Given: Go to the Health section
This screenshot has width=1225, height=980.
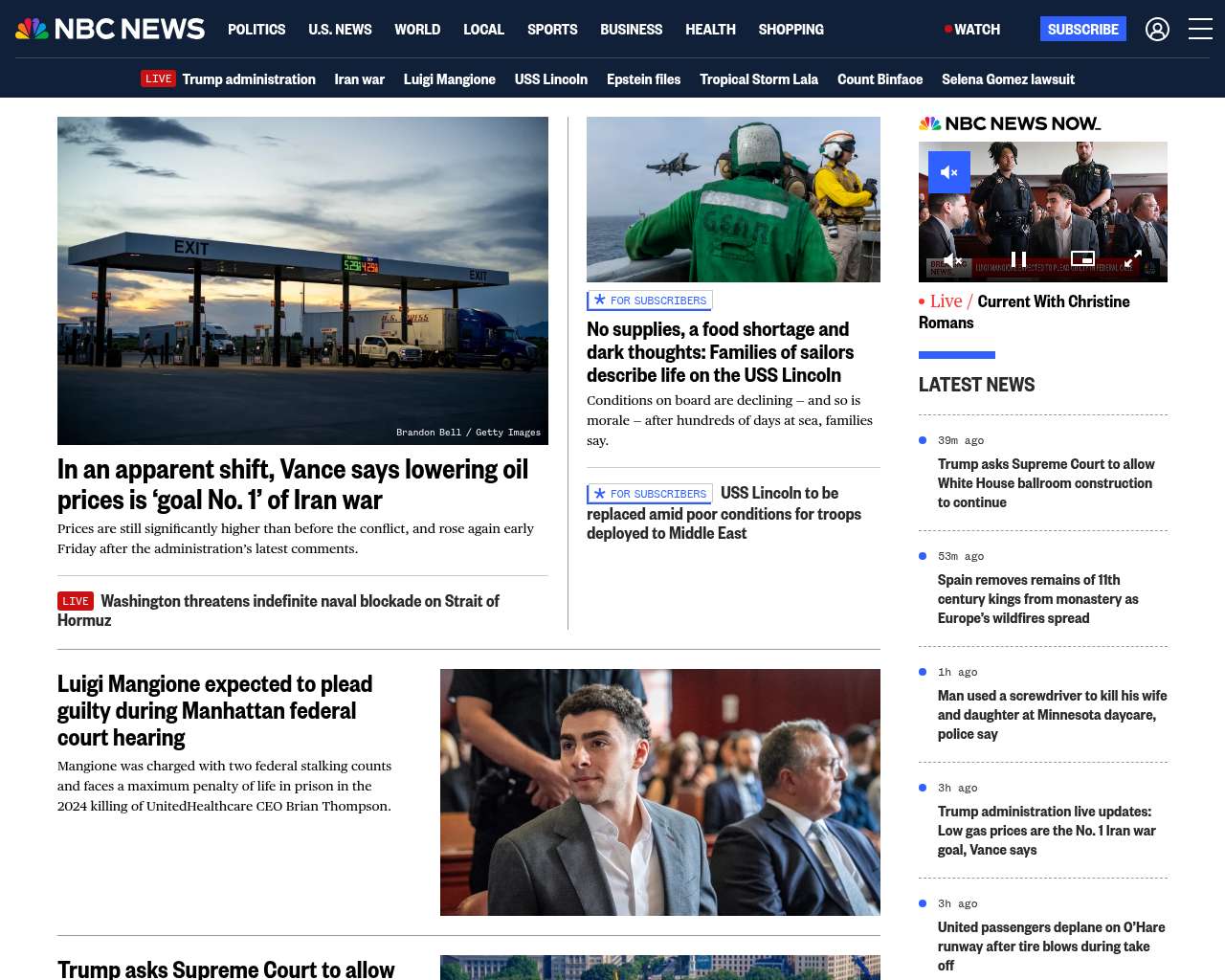Looking at the screenshot, I should (710, 30).
